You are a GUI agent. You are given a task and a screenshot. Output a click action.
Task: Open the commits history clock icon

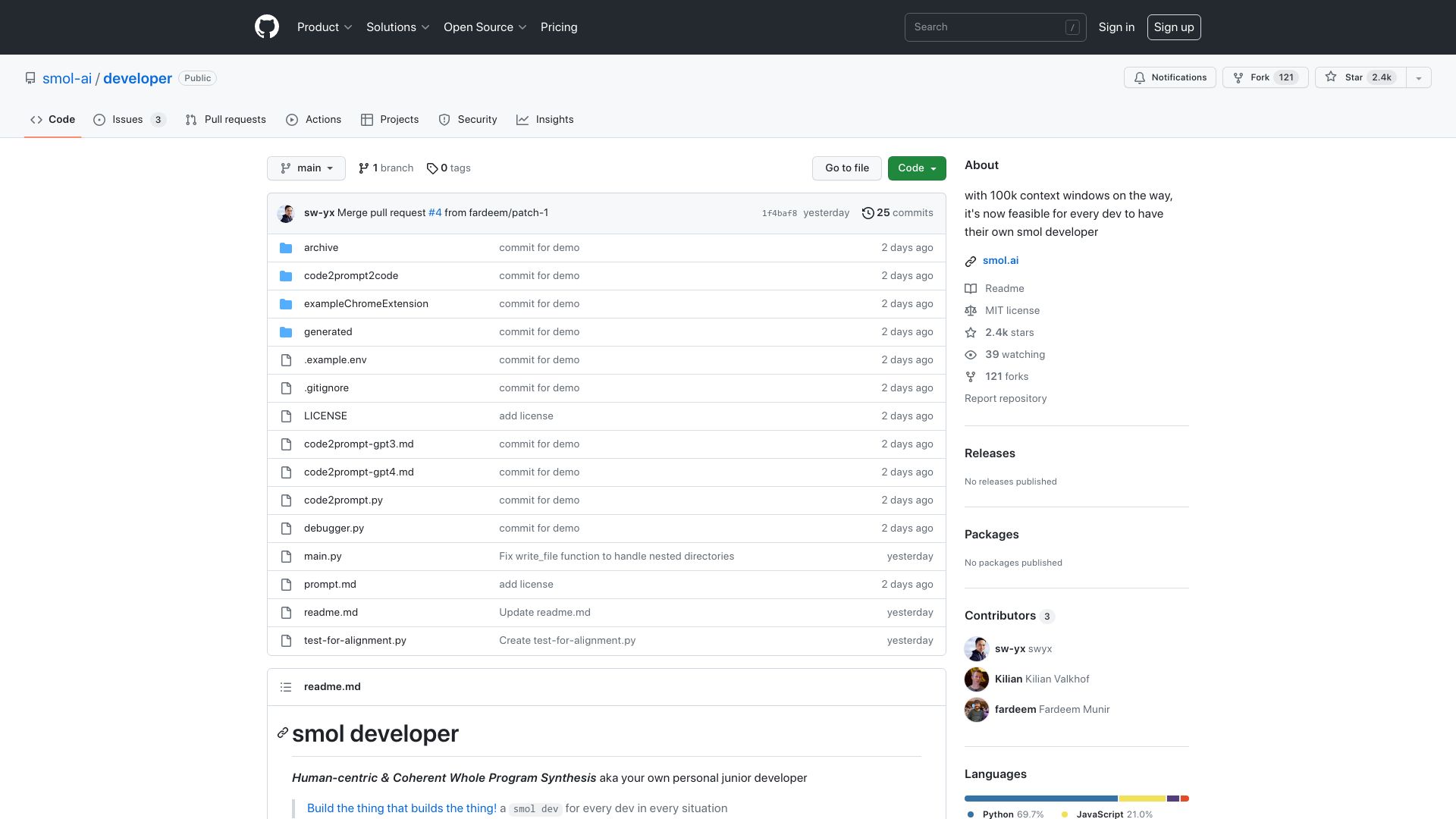(x=868, y=213)
